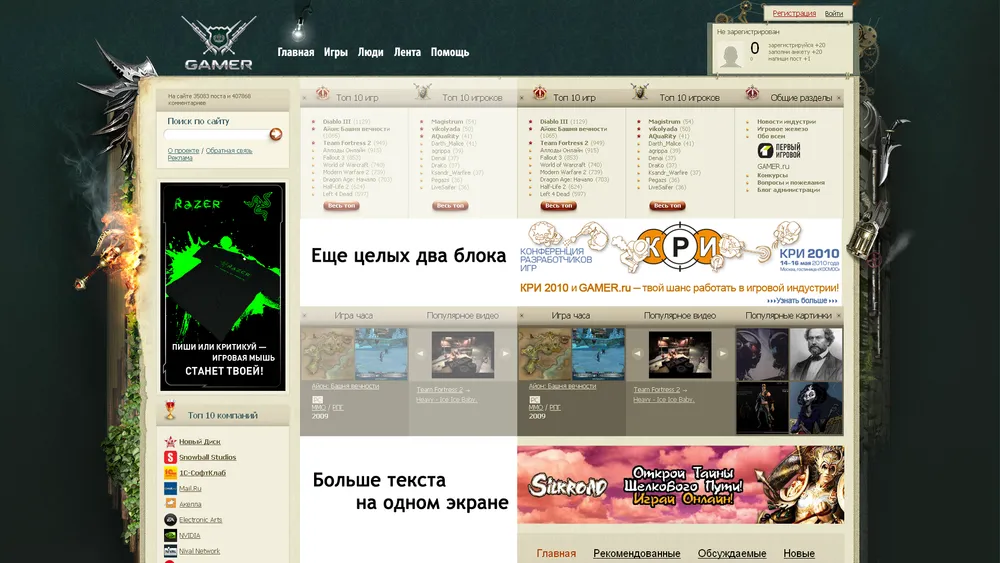This screenshot has height=563, width=1000.
Task: Open the Реклама link
Action: pyautogui.click(x=180, y=158)
